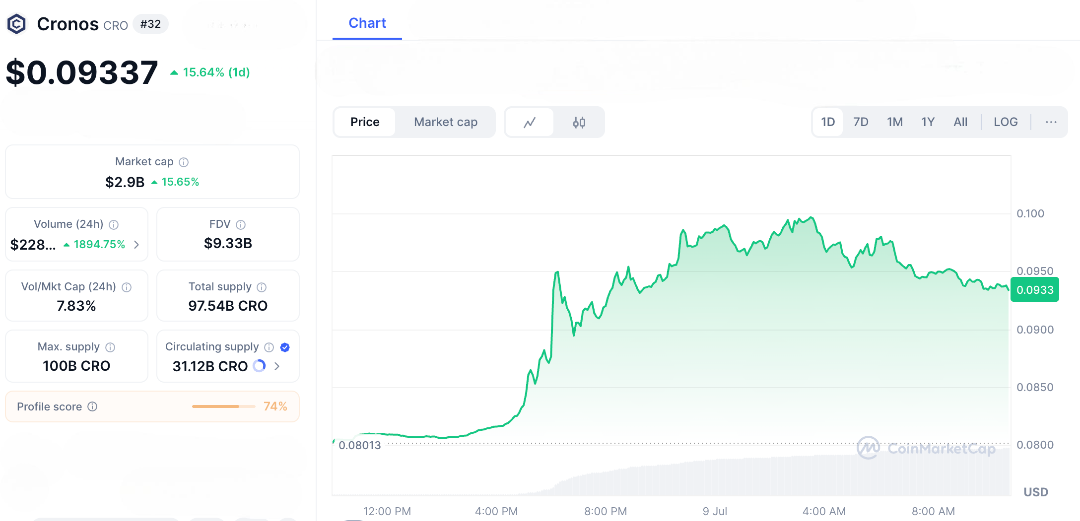Click the $2.9B market cap value

click(x=125, y=182)
